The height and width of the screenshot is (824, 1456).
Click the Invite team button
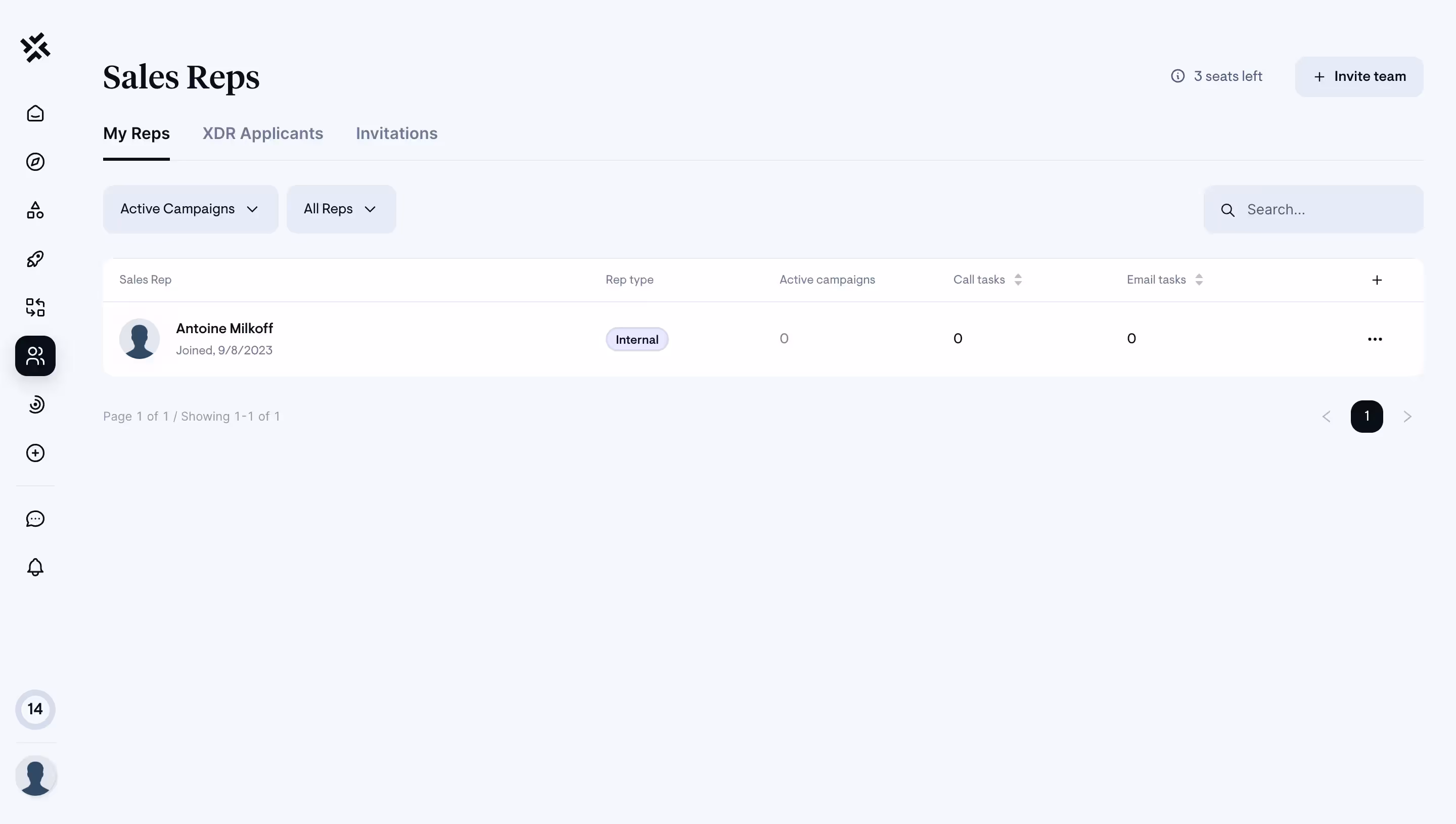coord(1359,77)
